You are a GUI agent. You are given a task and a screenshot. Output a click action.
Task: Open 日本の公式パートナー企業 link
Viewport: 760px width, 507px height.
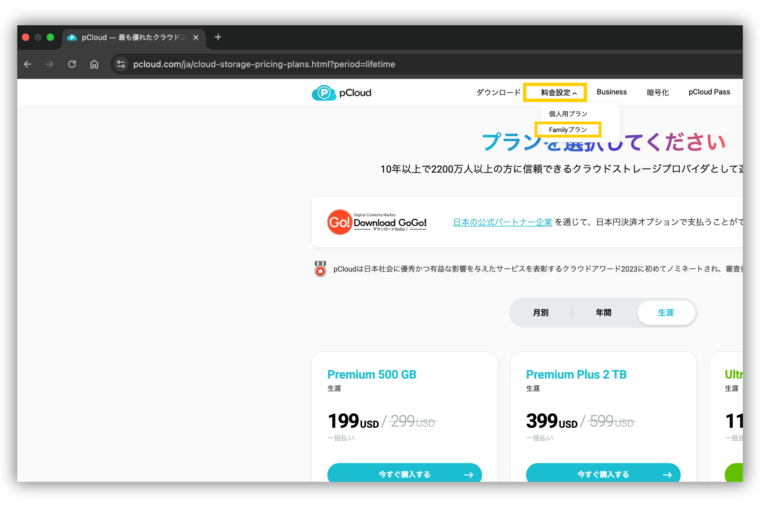(502, 222)
